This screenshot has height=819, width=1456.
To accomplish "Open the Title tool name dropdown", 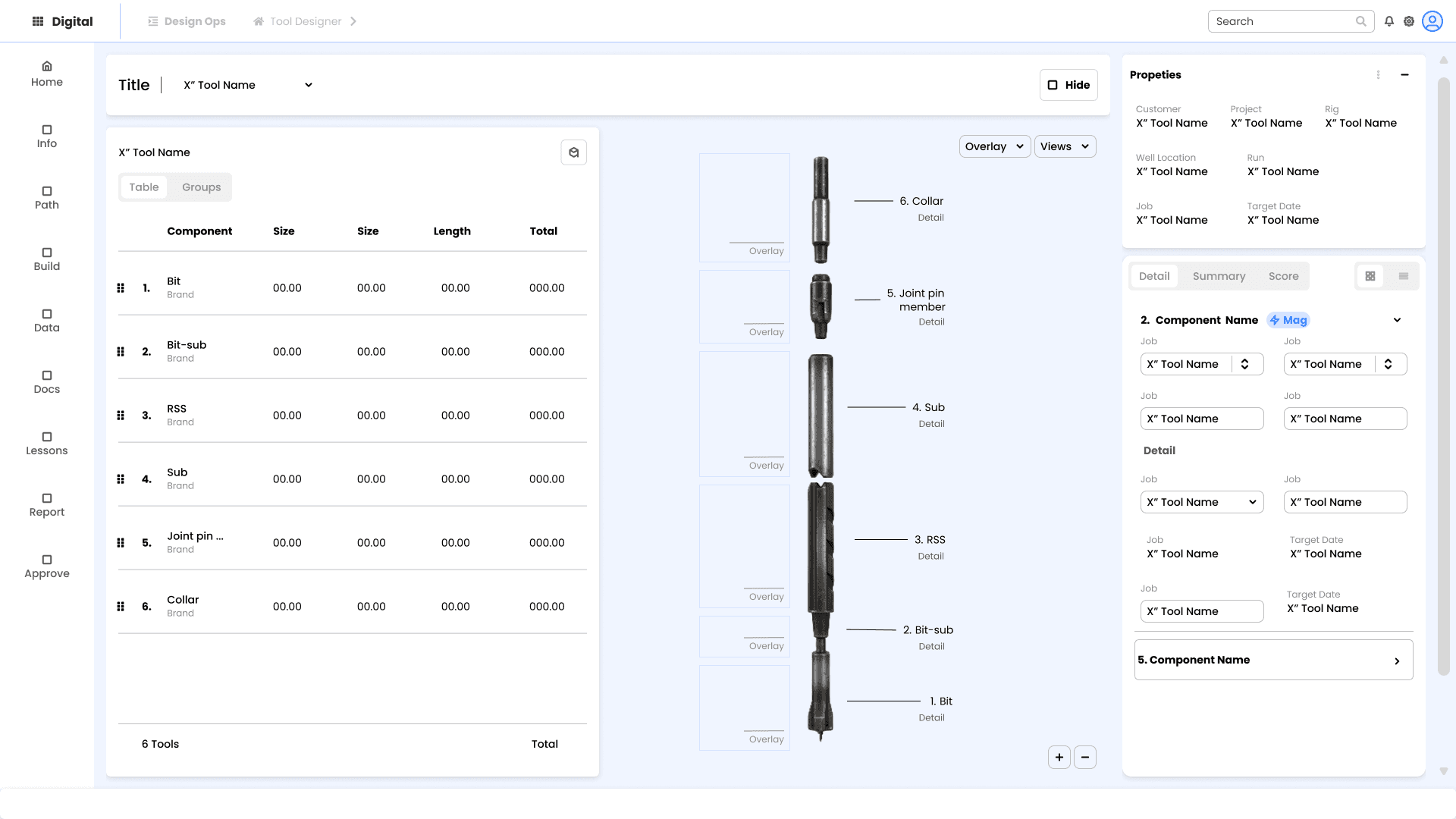I will (248, 85).
